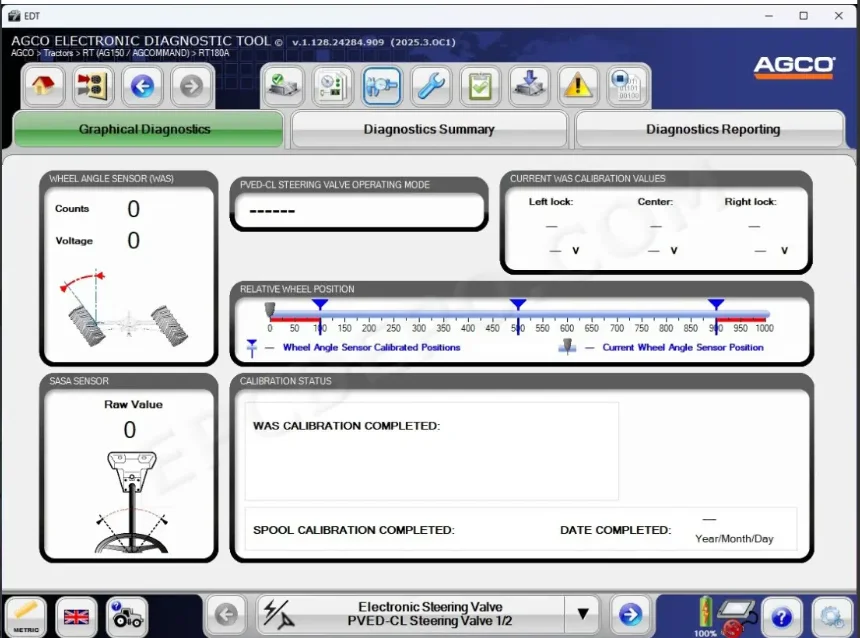Screen dimensions: 860x638
Task: Switch to Graphical Diagnostics tab
Action: (x=148, y=129)
